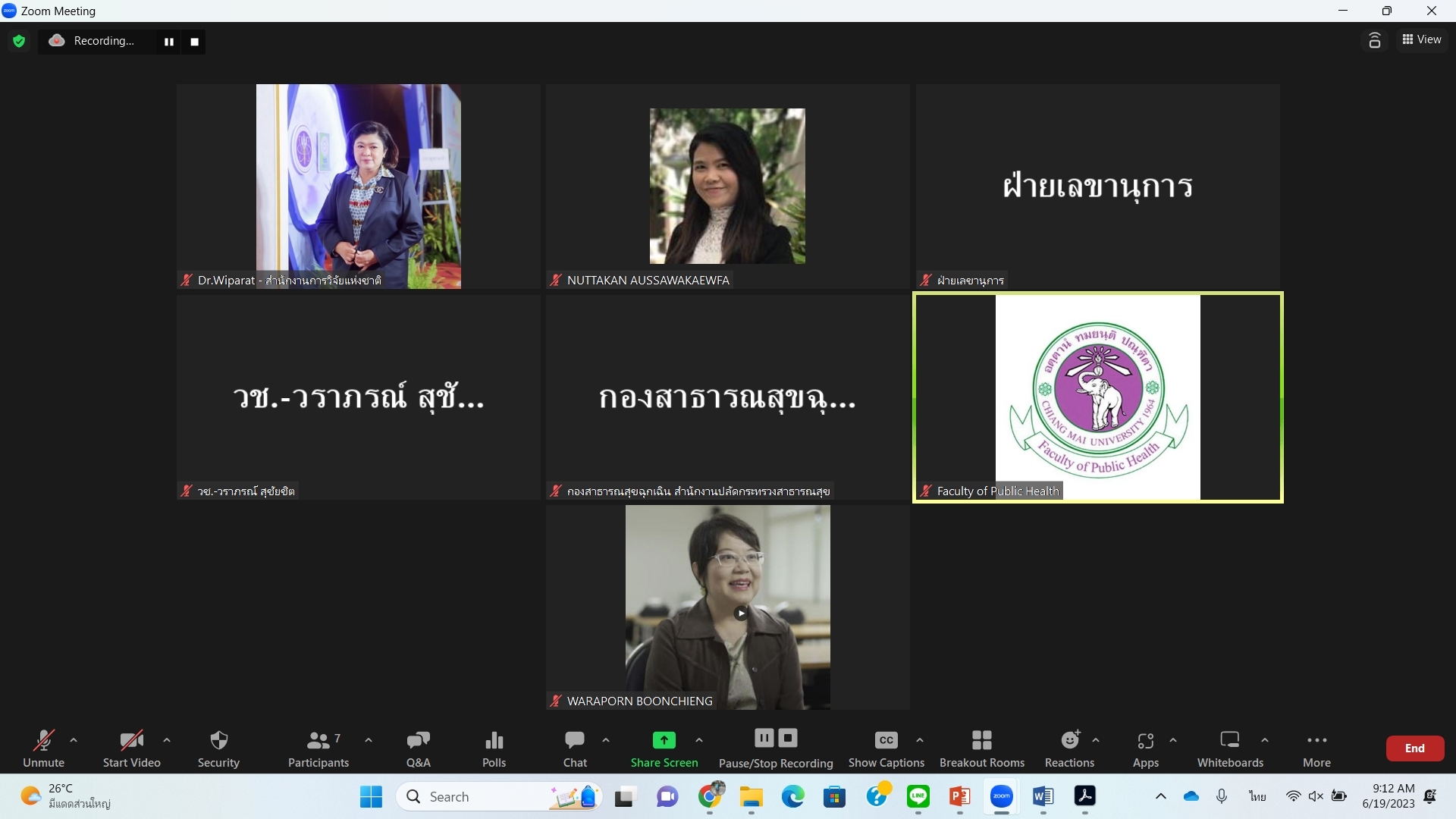Click the taskbar Search box
1456x819 pixels.
(x=499, y=797)
